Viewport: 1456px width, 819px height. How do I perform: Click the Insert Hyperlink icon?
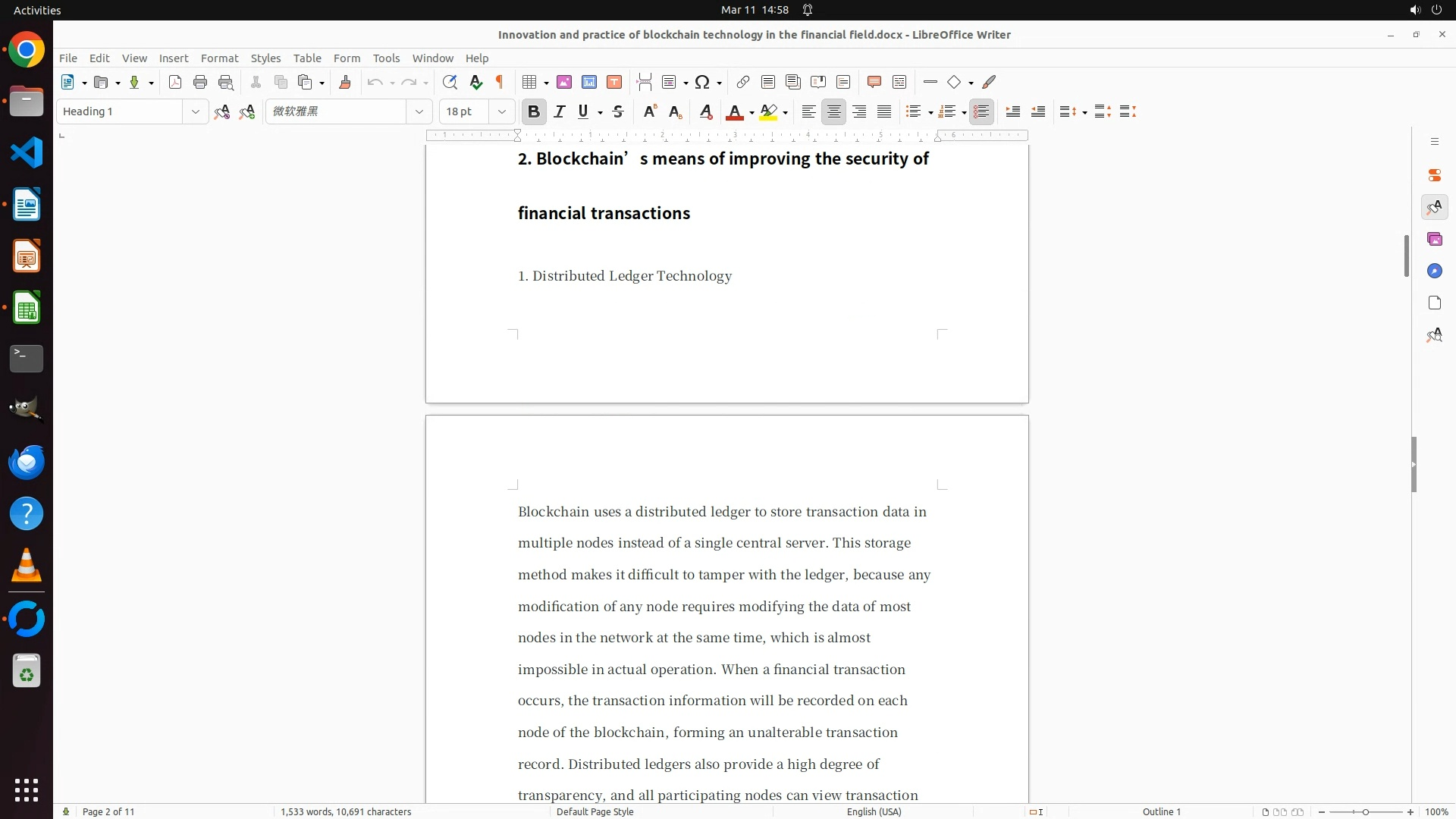[x=743, y=82]
